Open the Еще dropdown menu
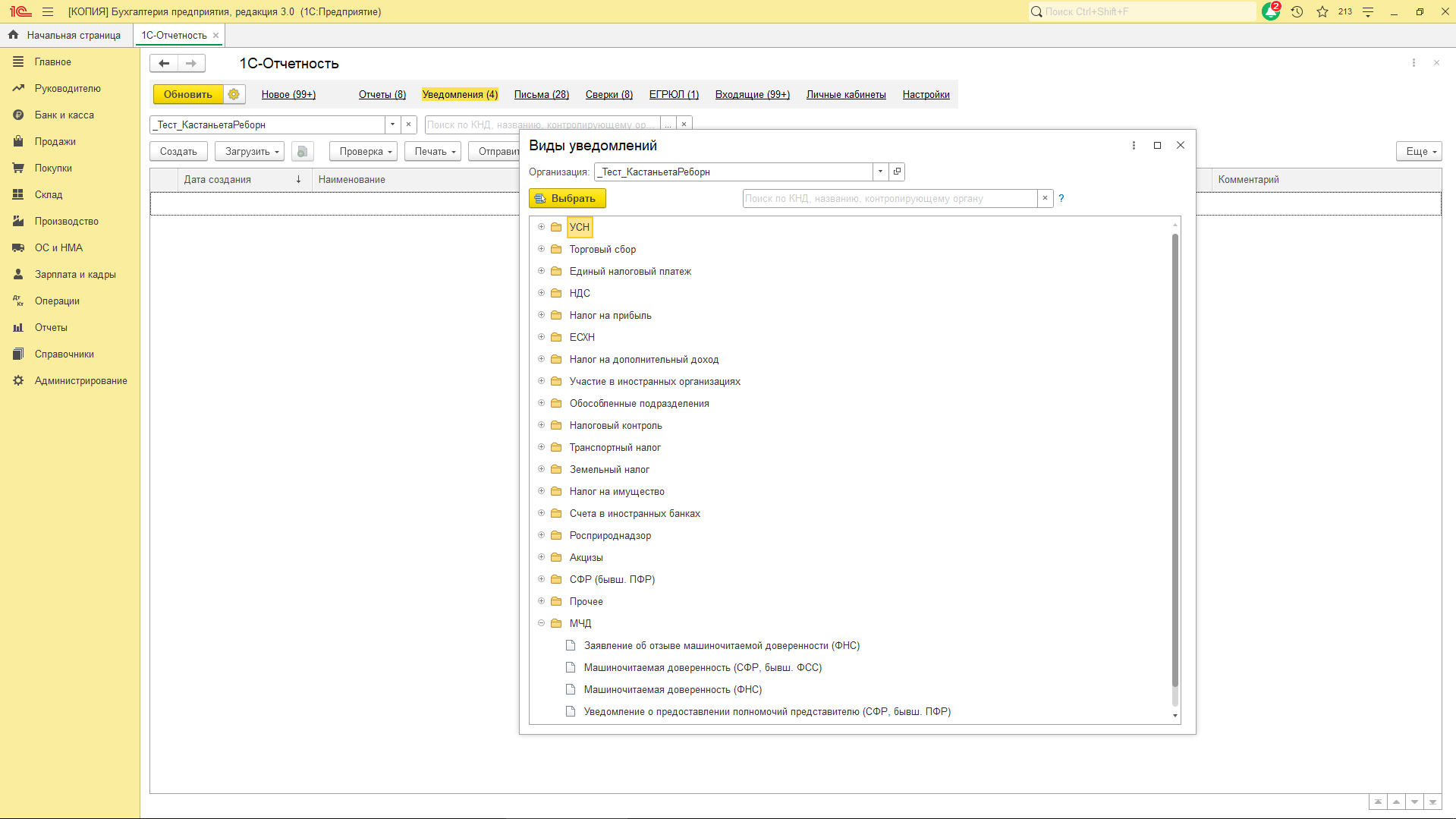This screenshot has width=1456, height=819. [1419, 152]
